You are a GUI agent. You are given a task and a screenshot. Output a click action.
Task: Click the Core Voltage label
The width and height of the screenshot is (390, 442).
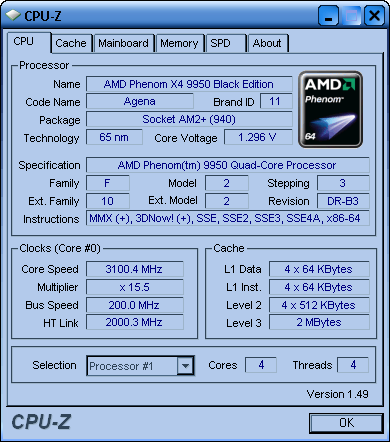pos(186,138)
